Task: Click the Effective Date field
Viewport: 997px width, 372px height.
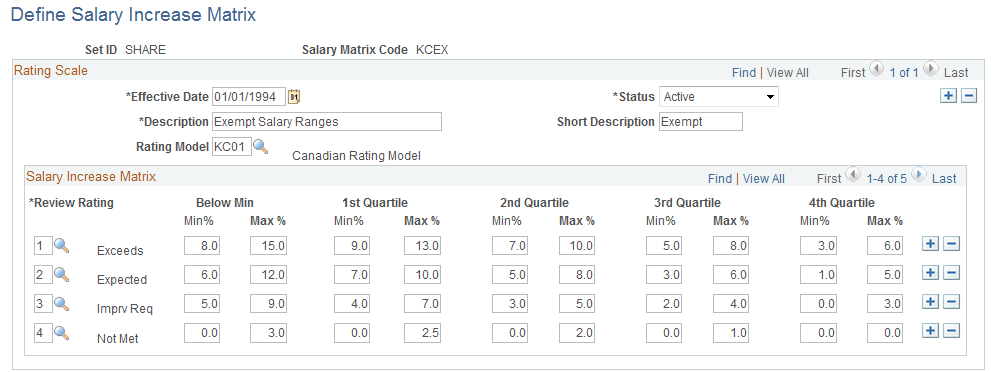Action: point(249,97)
